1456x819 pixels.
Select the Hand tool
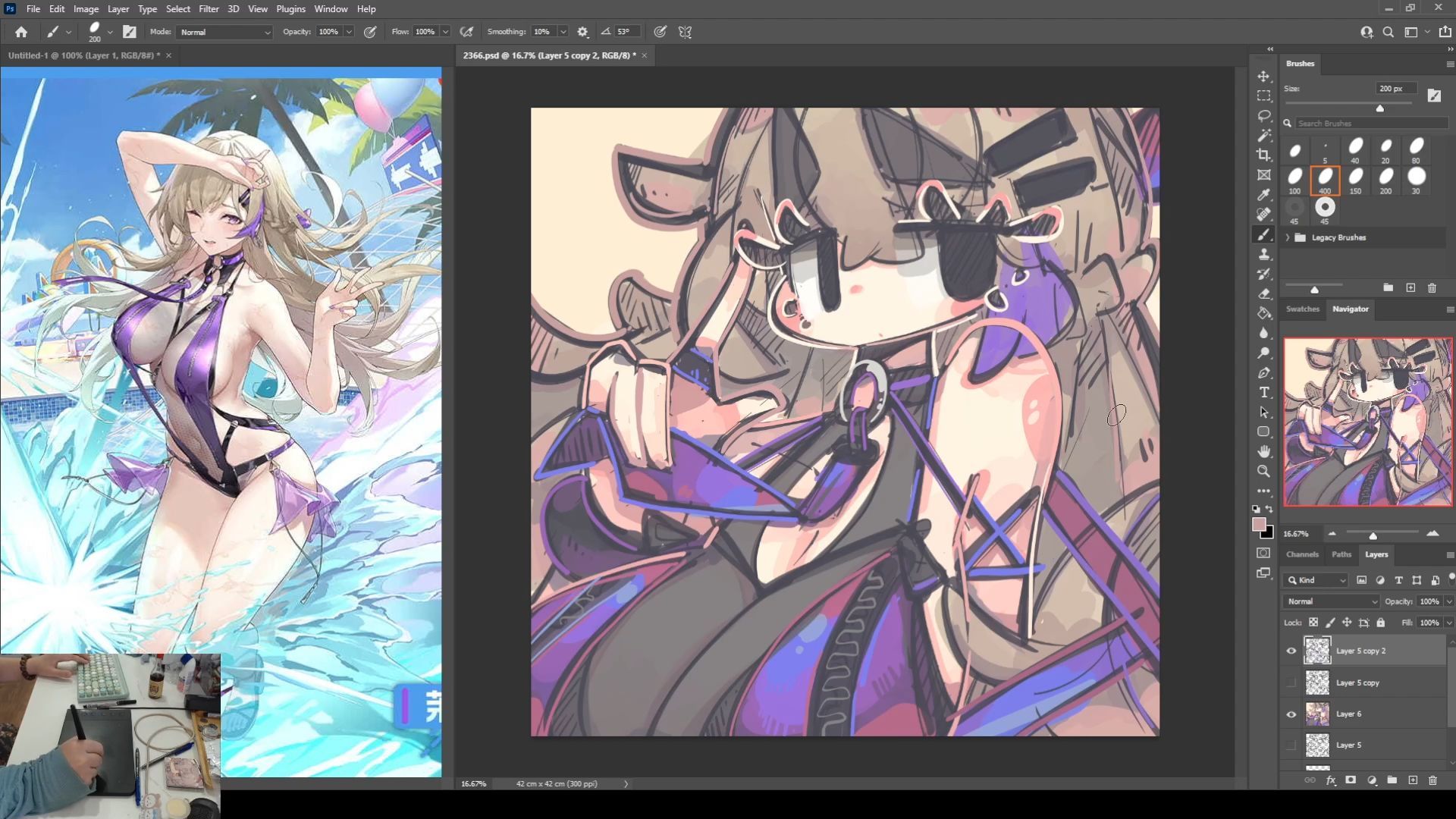click(1263, 452)
